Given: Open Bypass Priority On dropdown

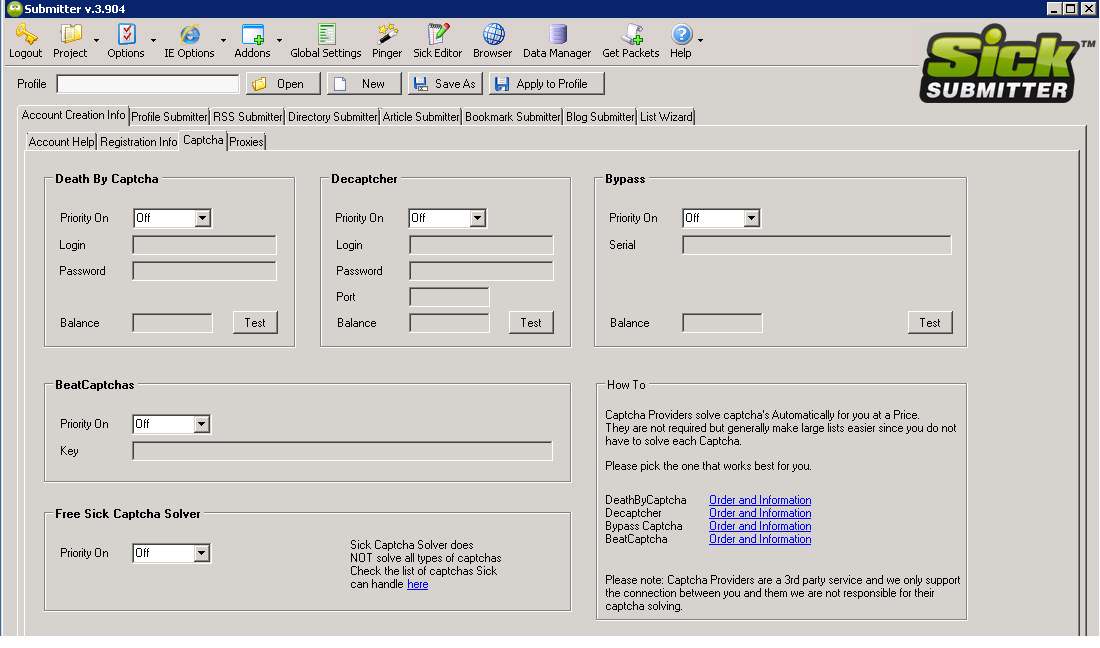Looking at the screenshot, I should (x=751, y=218).
